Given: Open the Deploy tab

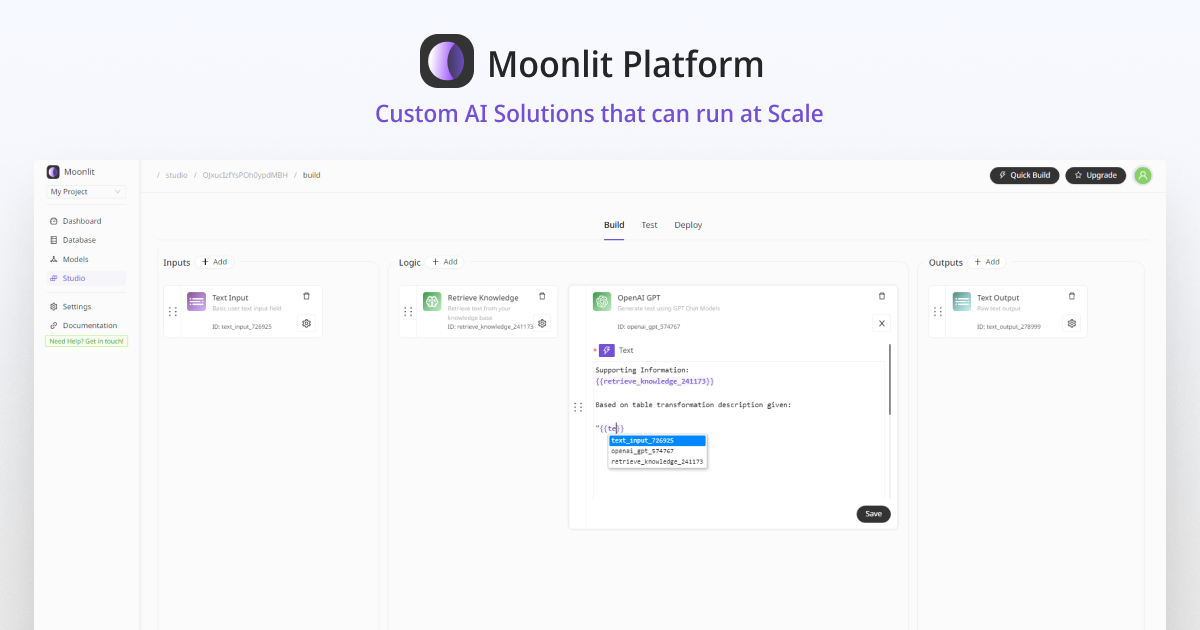Looking at the screenshot, I should pos(688,225).
